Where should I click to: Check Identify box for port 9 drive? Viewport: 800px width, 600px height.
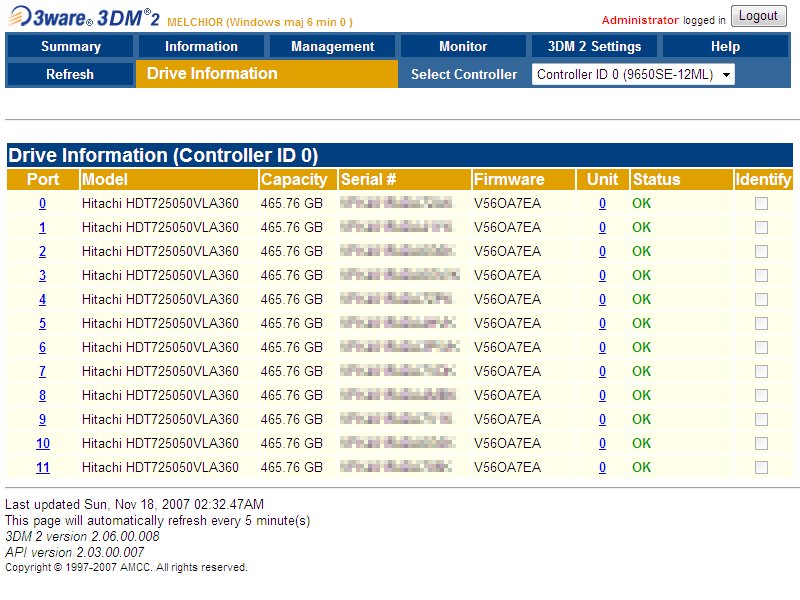point(761,419)
